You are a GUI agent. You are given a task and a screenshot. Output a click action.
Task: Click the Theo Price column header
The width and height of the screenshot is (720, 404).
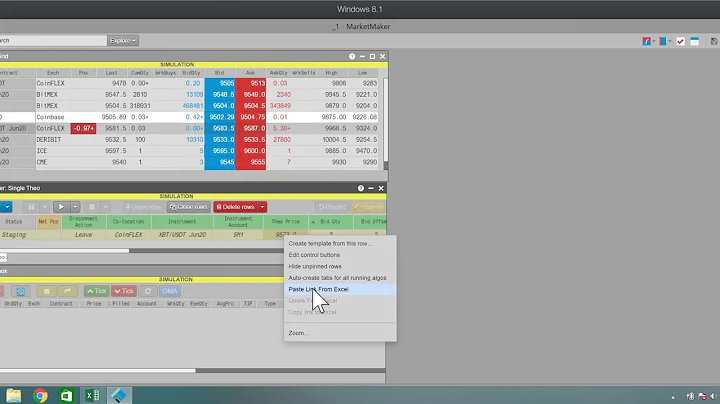coord(286,222)
